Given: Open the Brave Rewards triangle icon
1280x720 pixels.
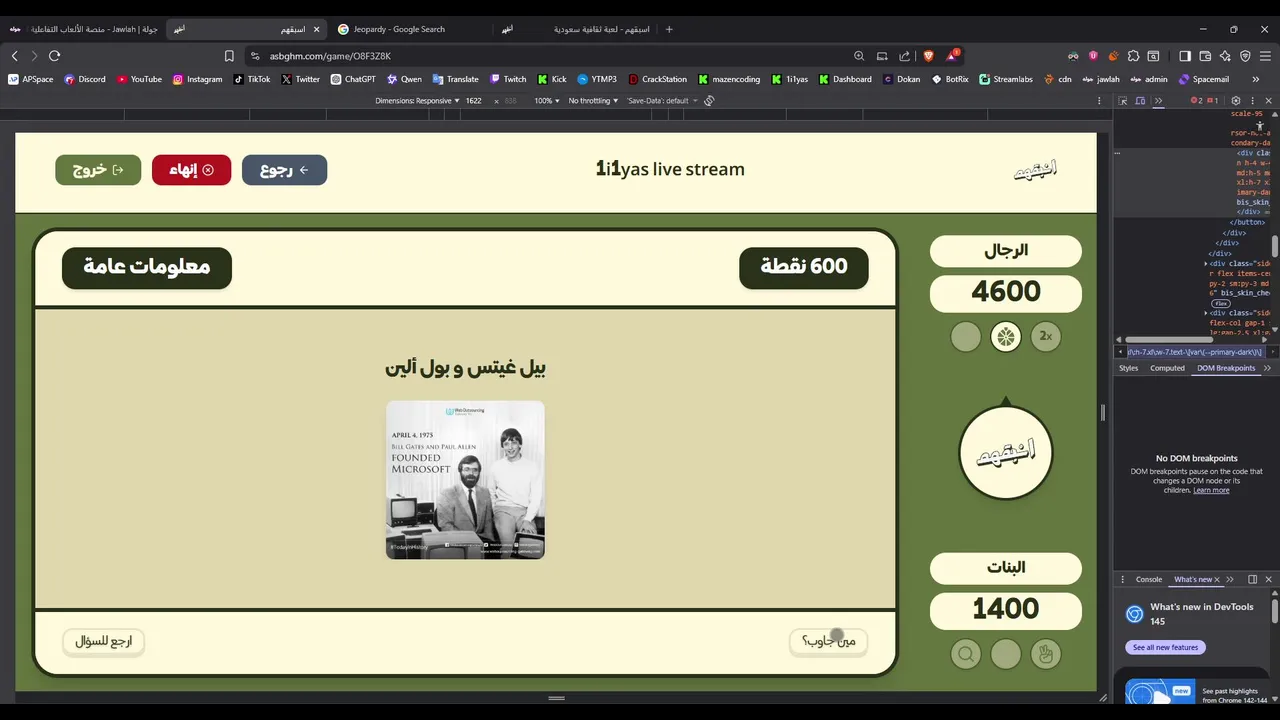Looking at the screenshot, I should (953, 55).
